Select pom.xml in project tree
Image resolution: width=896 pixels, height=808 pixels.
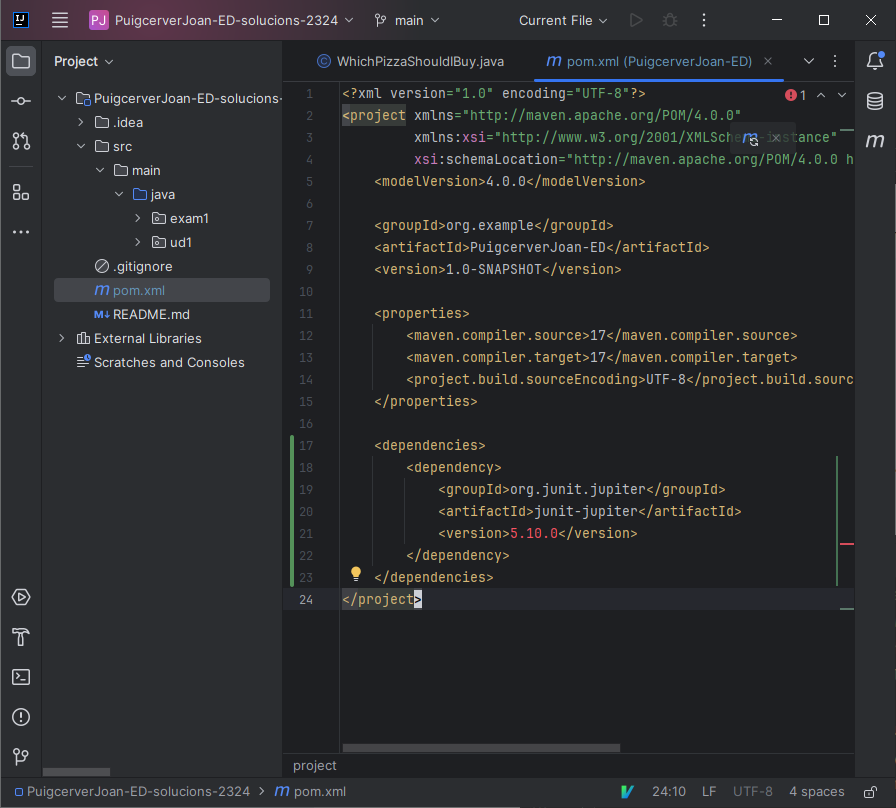click(x=162, y=290)
